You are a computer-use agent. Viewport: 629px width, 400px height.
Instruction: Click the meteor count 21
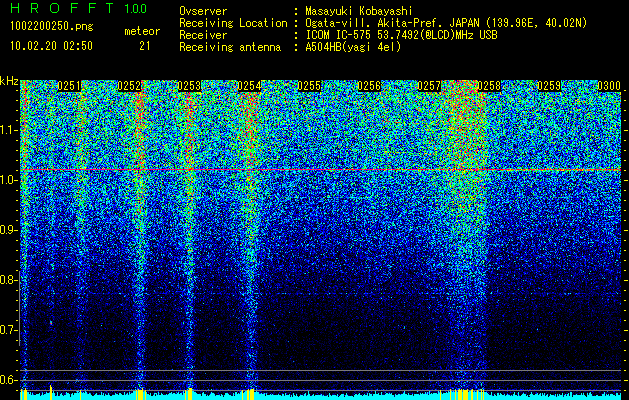[x=145, y=46]
